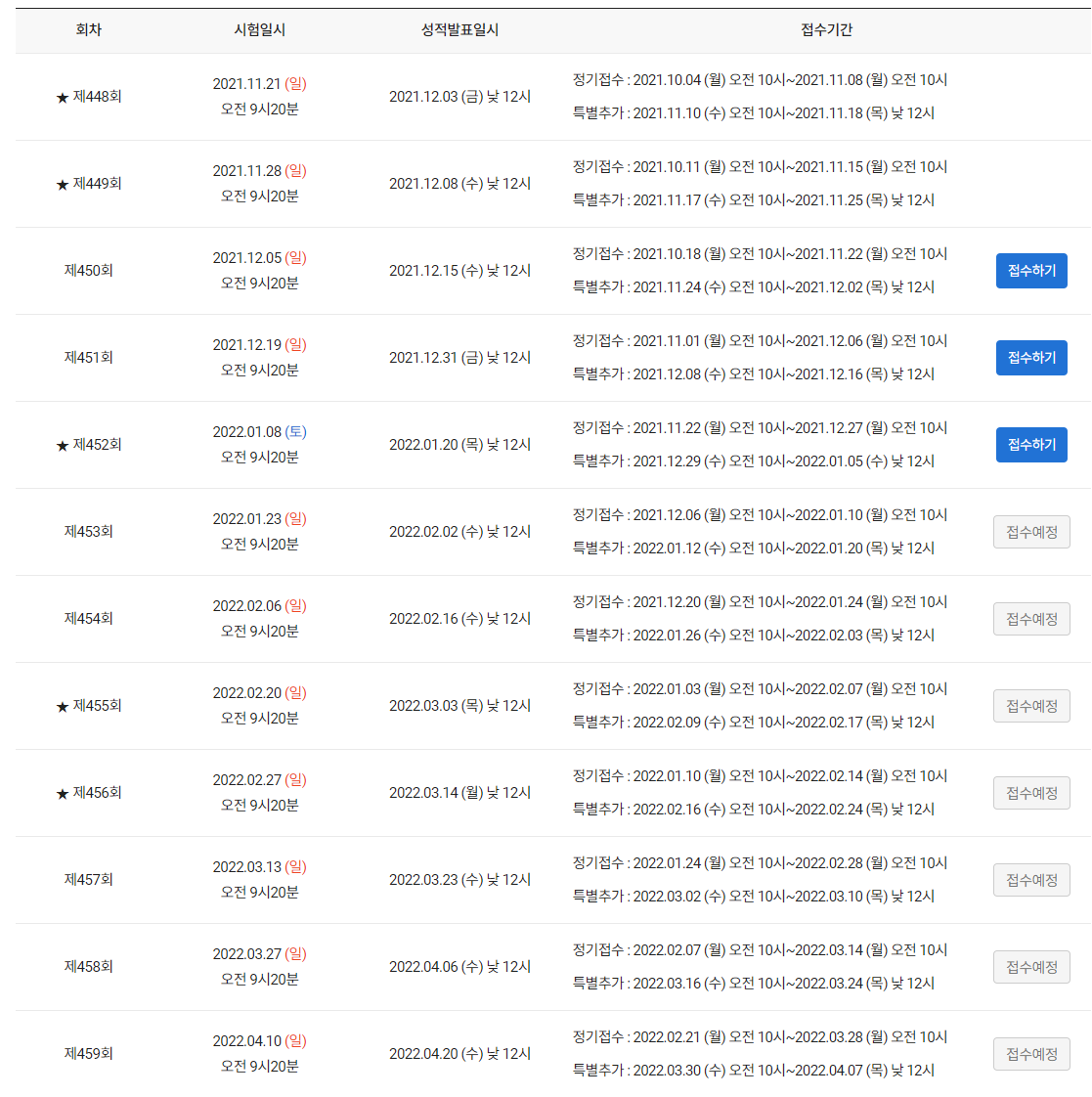This screenshot has height=1097, width=1092.
Task: Click result date 2022.03.23 (수) 낮 12시
Action: pyautogui.click(x=459, y=879)
